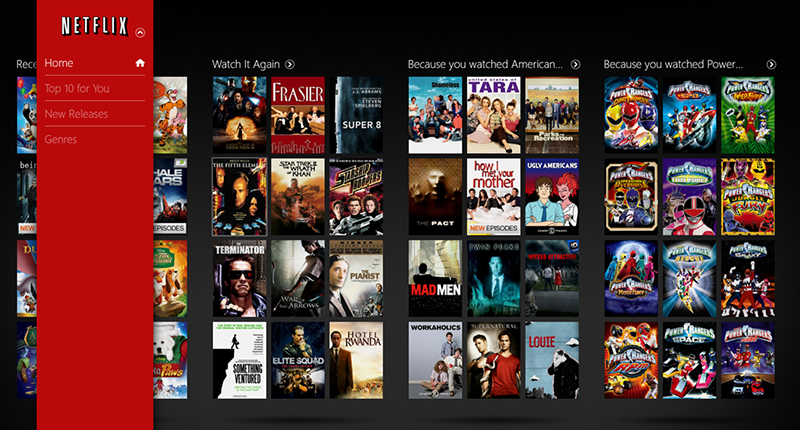Image resolution: width=800 pixels, height=430 pixels.
Task: Open the Frasier poster
Action: coord(298,115)
